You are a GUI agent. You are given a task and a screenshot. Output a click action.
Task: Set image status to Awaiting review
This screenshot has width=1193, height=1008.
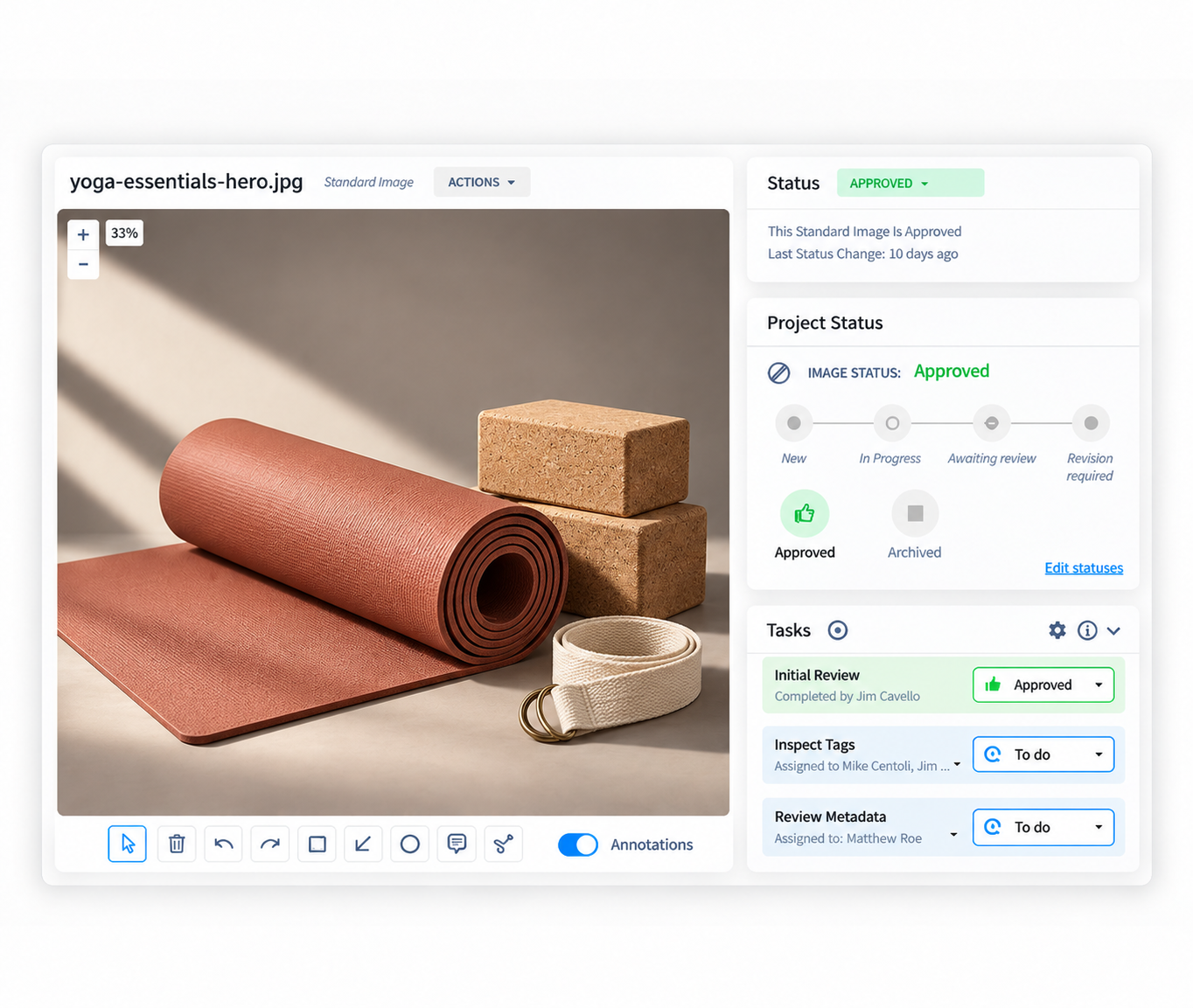[992, 423]
